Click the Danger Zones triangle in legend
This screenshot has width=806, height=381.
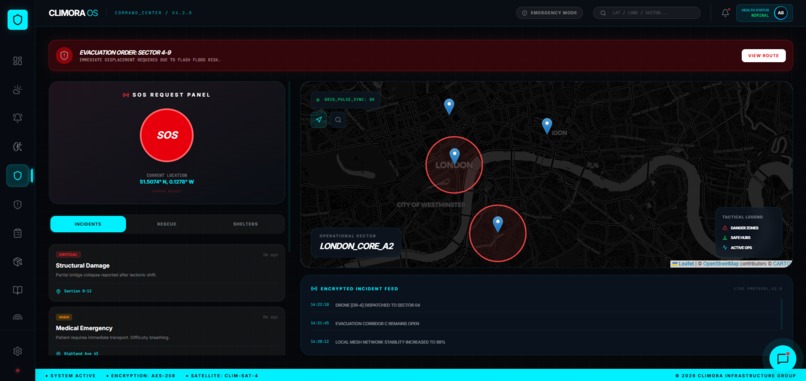(x=725, y=228)
